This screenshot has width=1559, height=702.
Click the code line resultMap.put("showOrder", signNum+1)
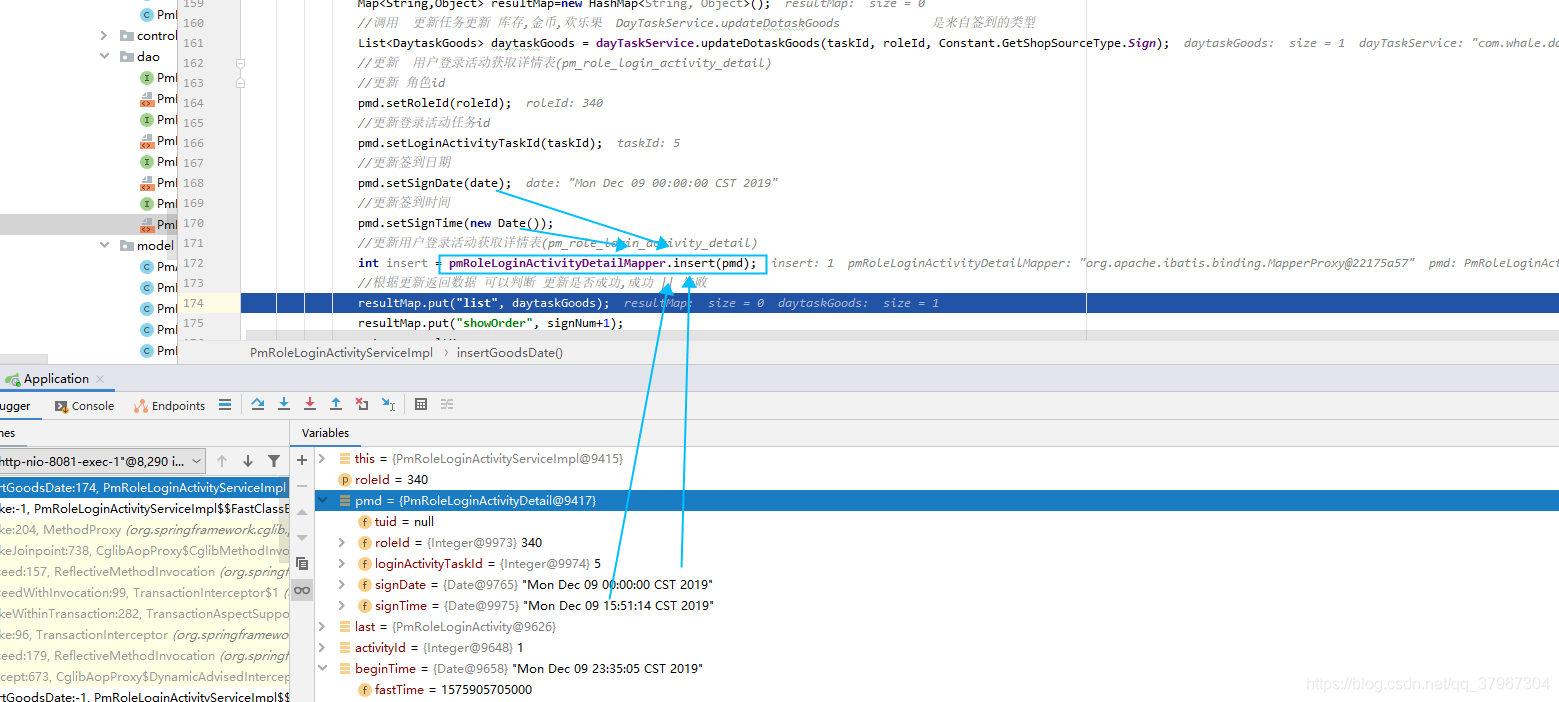tap(490, 323)
